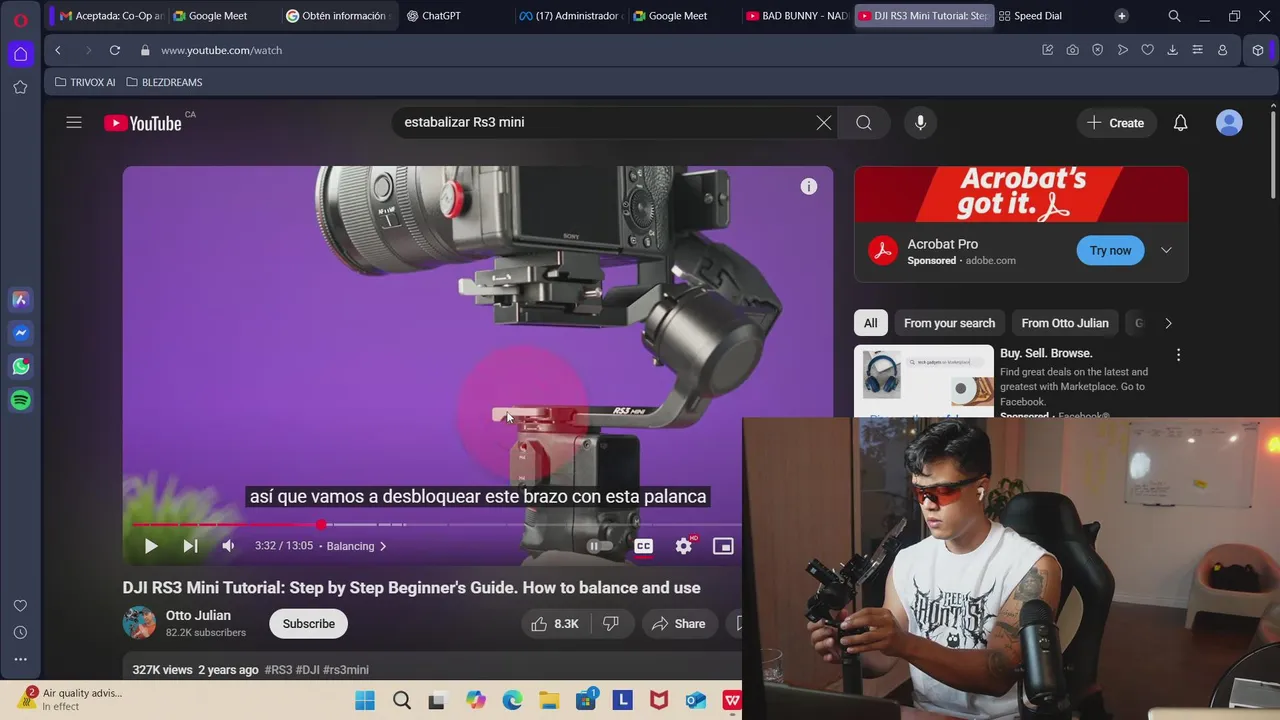The image size is (1280, 720).
Task: Open the BLEZDREAMS bookmarks folder
Action: coord(164,82)
